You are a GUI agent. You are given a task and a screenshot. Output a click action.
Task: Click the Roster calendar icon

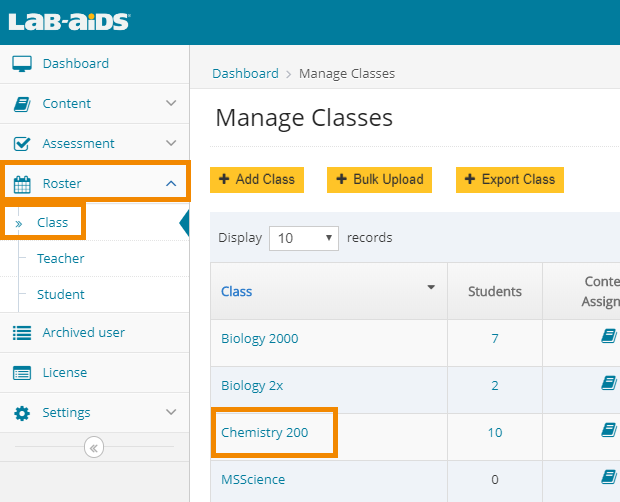pos(22,184)
